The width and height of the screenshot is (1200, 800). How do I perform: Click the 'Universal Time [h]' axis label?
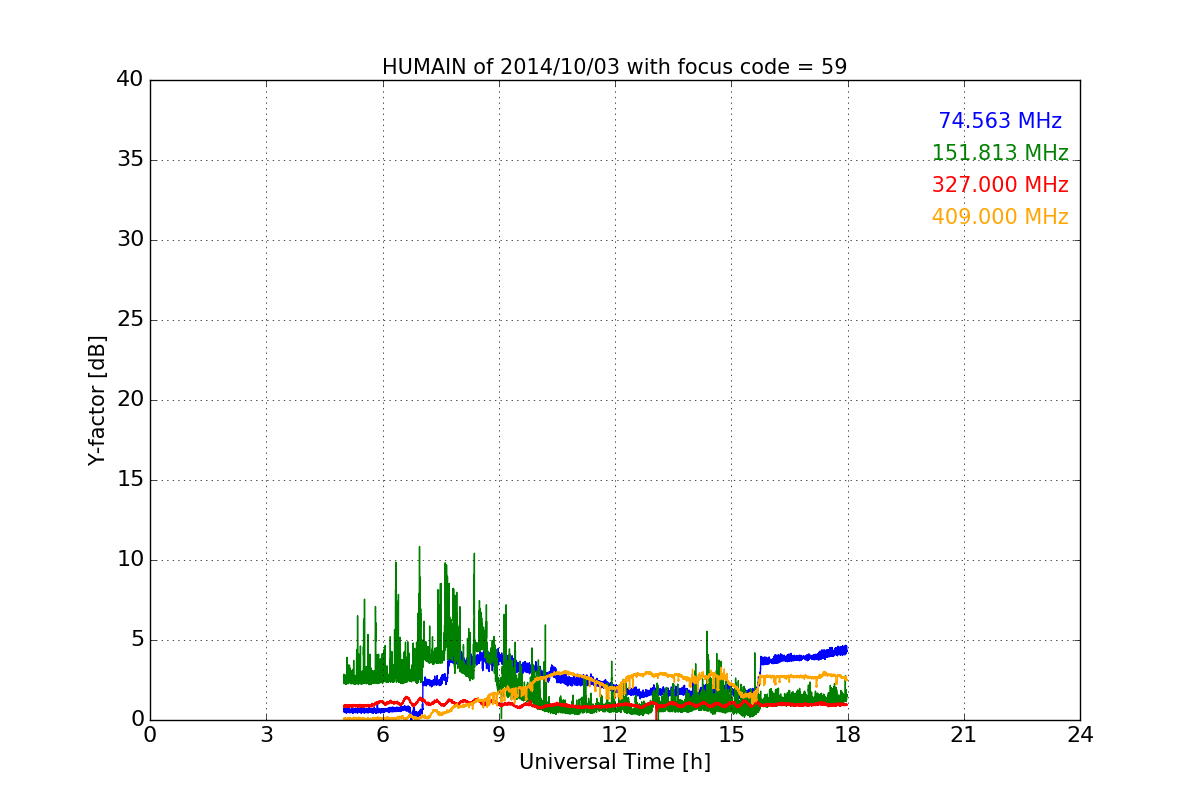[x=615, y=762]
